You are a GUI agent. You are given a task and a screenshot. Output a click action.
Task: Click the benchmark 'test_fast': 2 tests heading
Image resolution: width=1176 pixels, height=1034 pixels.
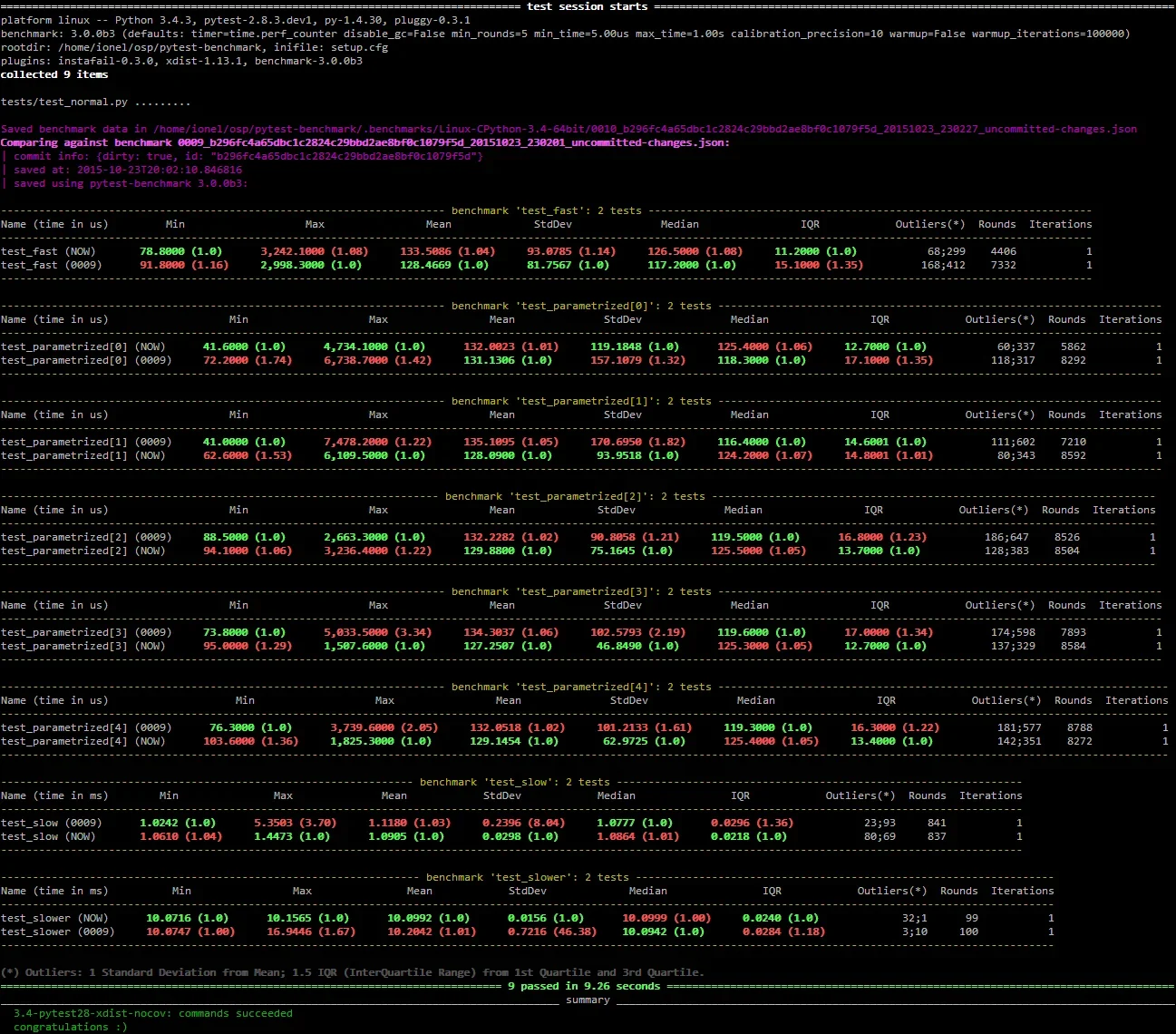546,210
